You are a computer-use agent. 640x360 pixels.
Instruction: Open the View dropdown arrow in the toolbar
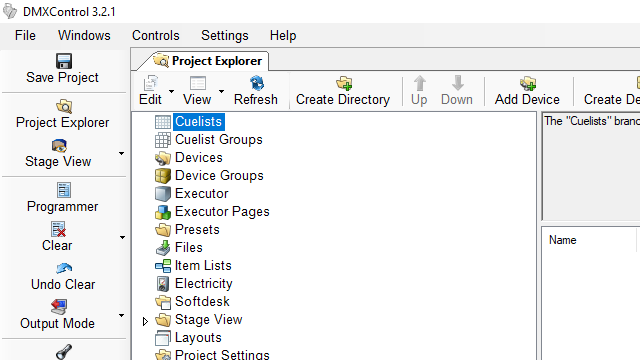pyautogui.click(x=221, y=91)
